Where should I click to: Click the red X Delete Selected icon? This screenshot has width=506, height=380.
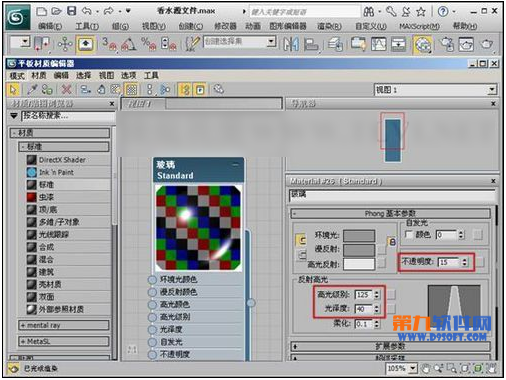66,89
